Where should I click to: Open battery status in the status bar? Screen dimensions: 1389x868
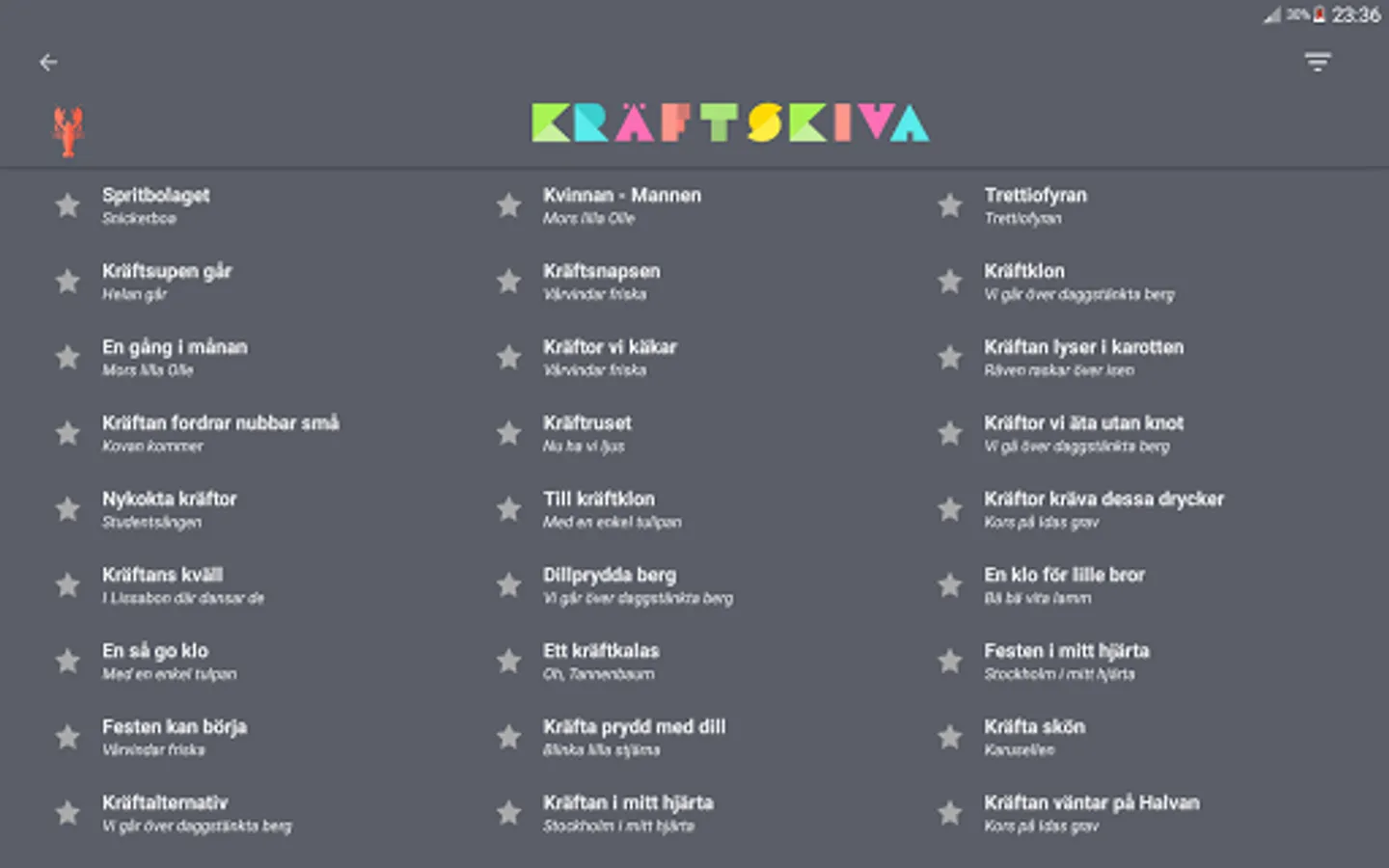(1319, 14)
